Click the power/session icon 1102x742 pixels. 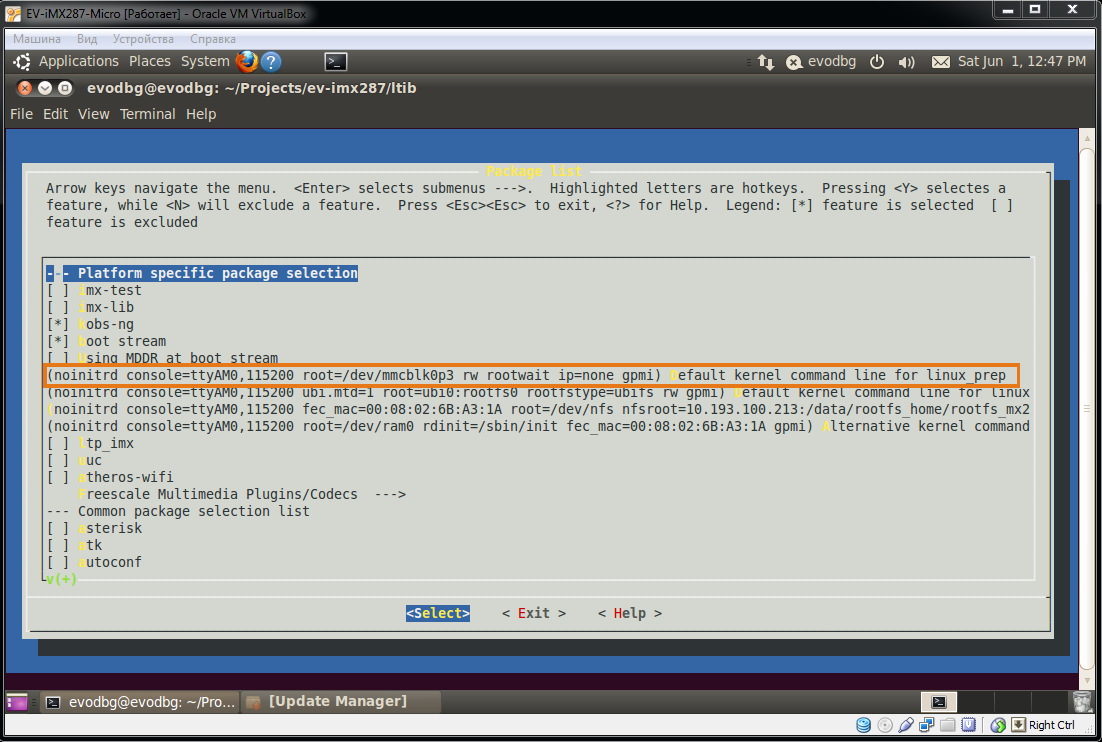(x=877, y=62)
